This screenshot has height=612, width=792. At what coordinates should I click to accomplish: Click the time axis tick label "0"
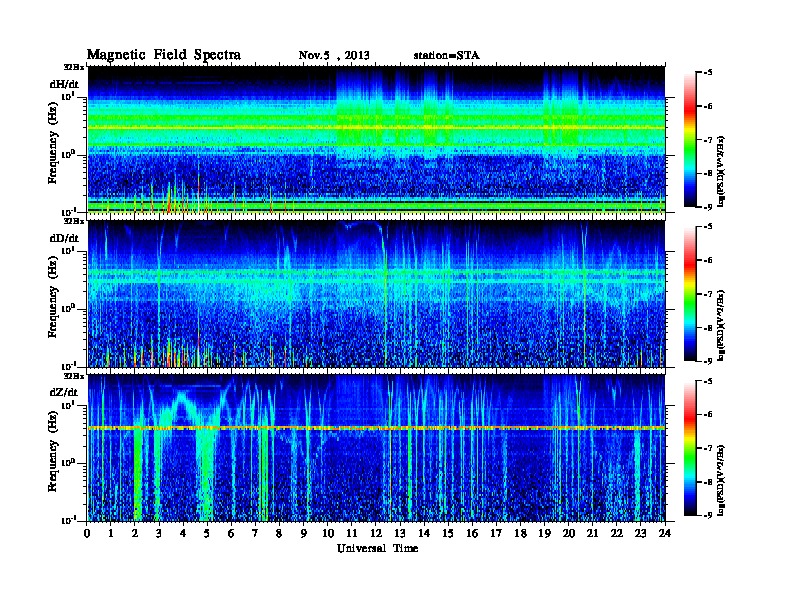tap(87, 533)
